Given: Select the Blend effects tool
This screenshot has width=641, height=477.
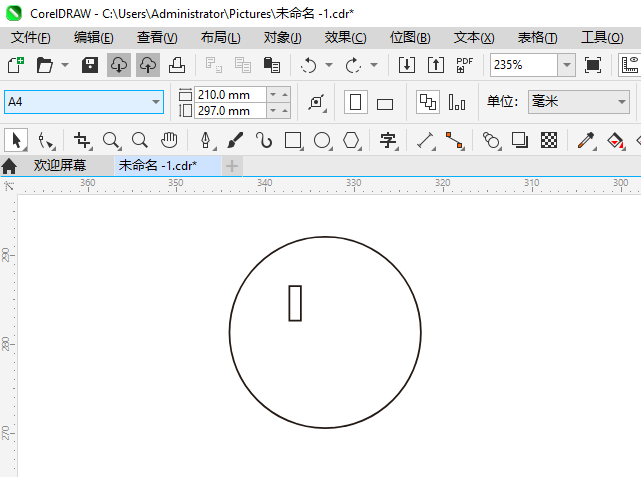Looking at the screenshot, I should click(491, 140).
